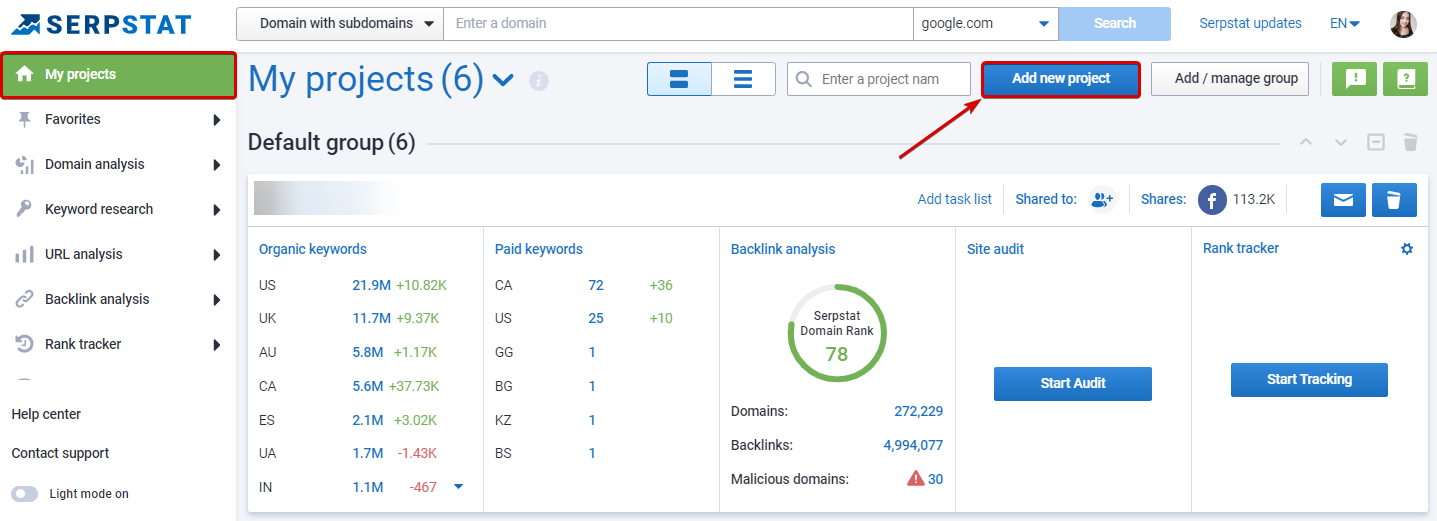
Task: Focus the project name search field
Action: click(x=879, y=79)
